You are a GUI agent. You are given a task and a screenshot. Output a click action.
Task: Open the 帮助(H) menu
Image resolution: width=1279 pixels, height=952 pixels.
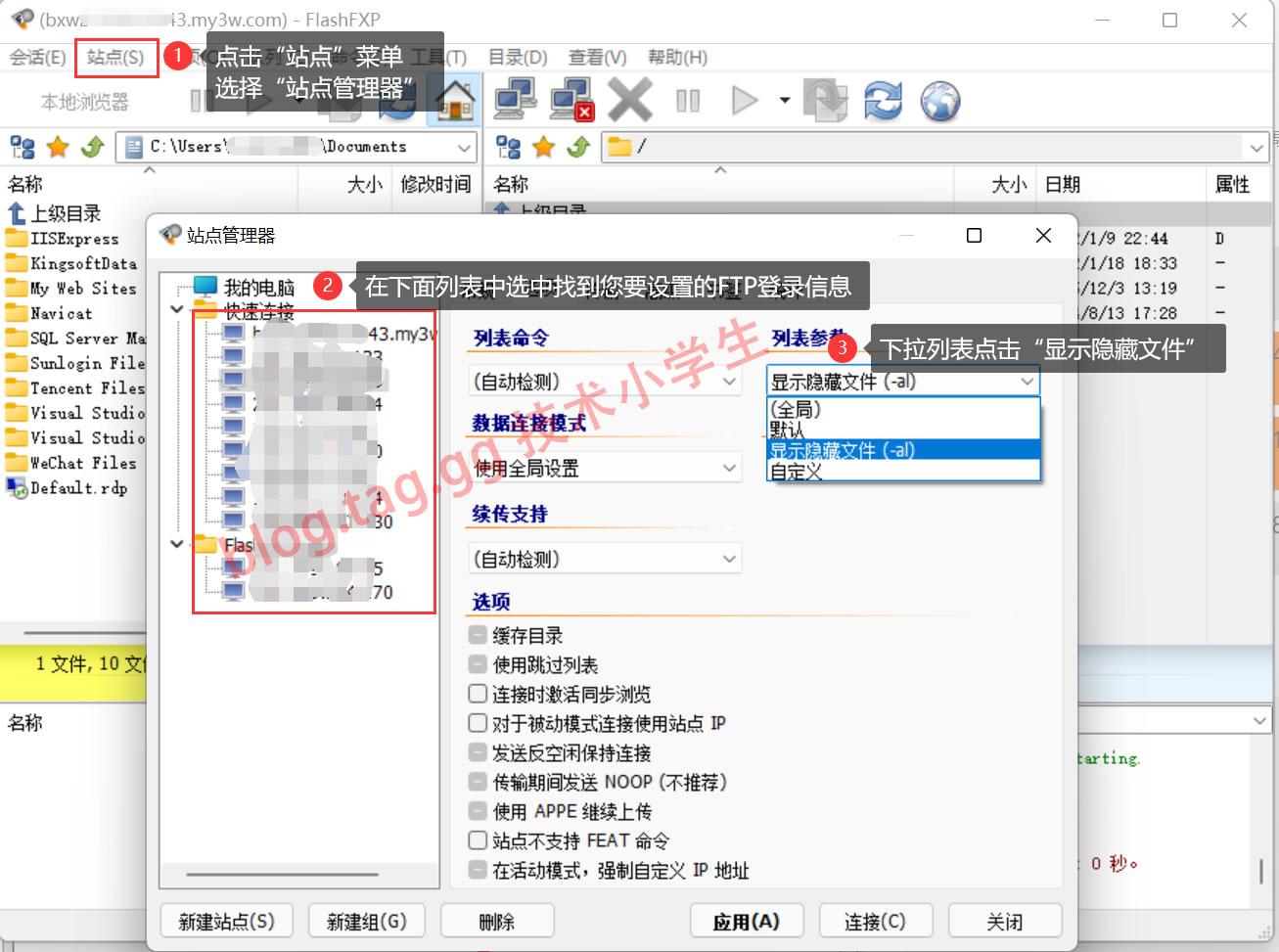(x=677, y=58)
